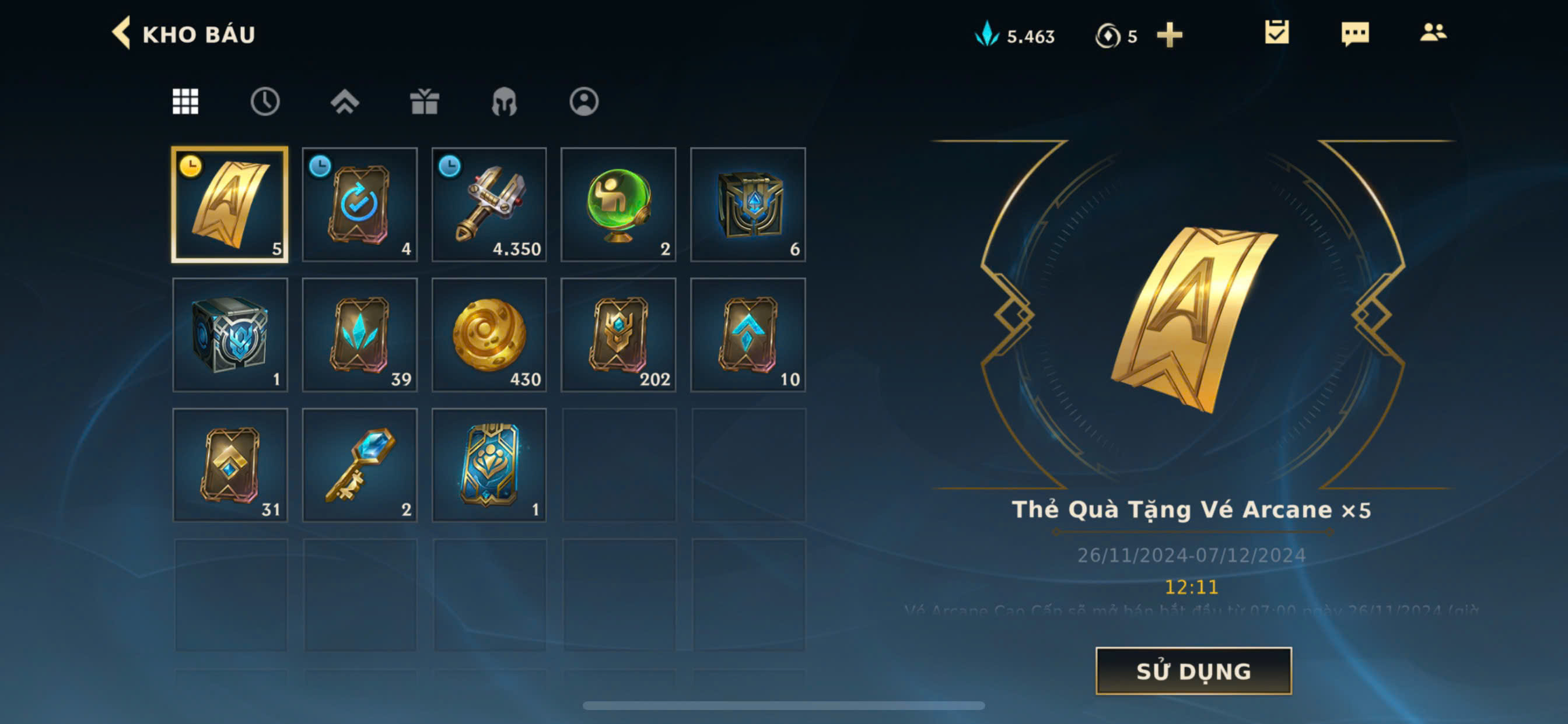Select the green orb item
Viewport: 1568px width, 724px height.
pyautogui.click(x=618, y=205)
